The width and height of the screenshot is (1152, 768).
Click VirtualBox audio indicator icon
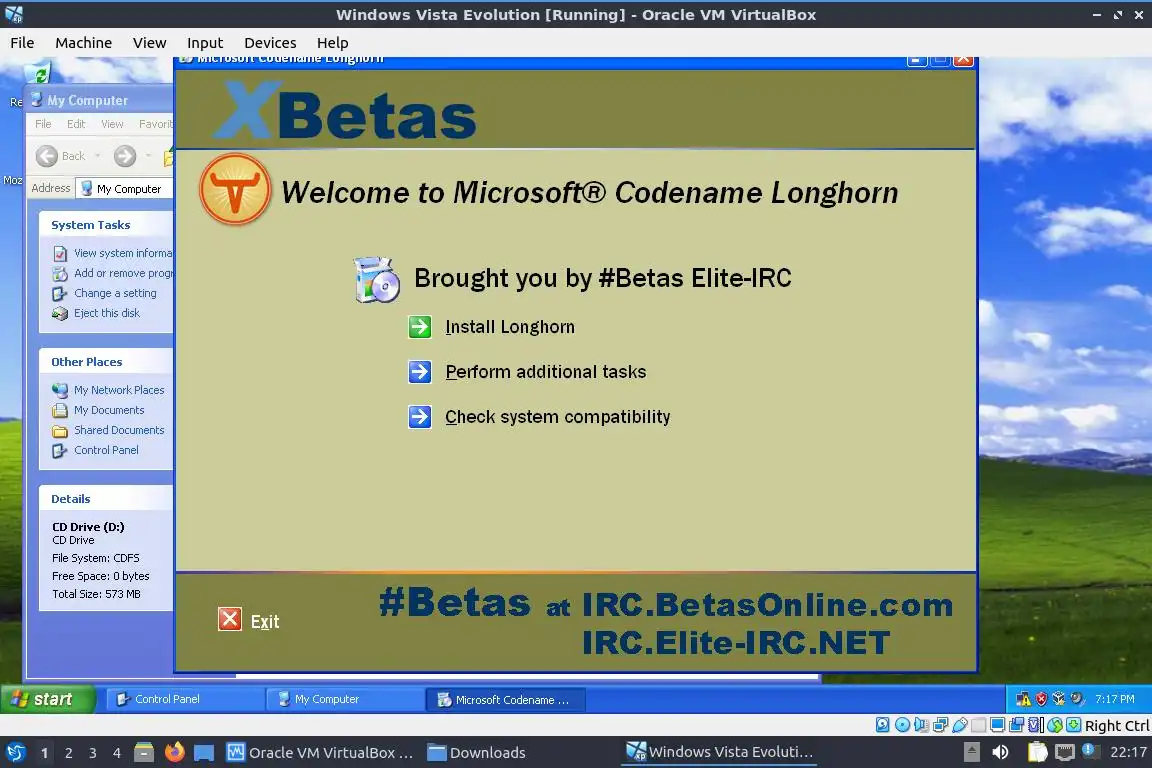coord(921,725)
